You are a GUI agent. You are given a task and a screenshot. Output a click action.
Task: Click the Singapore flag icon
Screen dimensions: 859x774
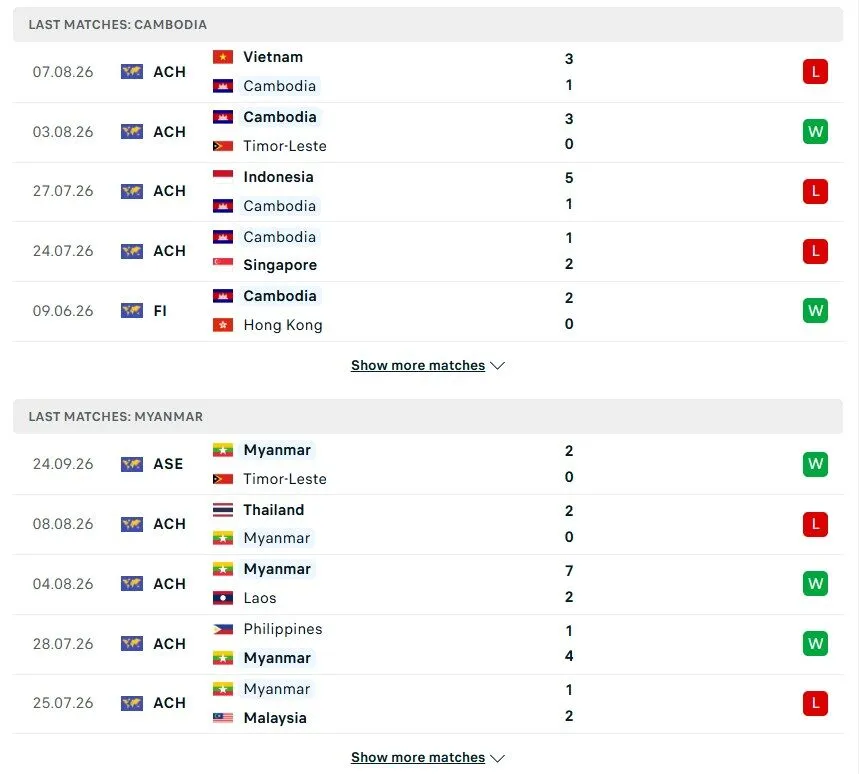pos(222,265)
